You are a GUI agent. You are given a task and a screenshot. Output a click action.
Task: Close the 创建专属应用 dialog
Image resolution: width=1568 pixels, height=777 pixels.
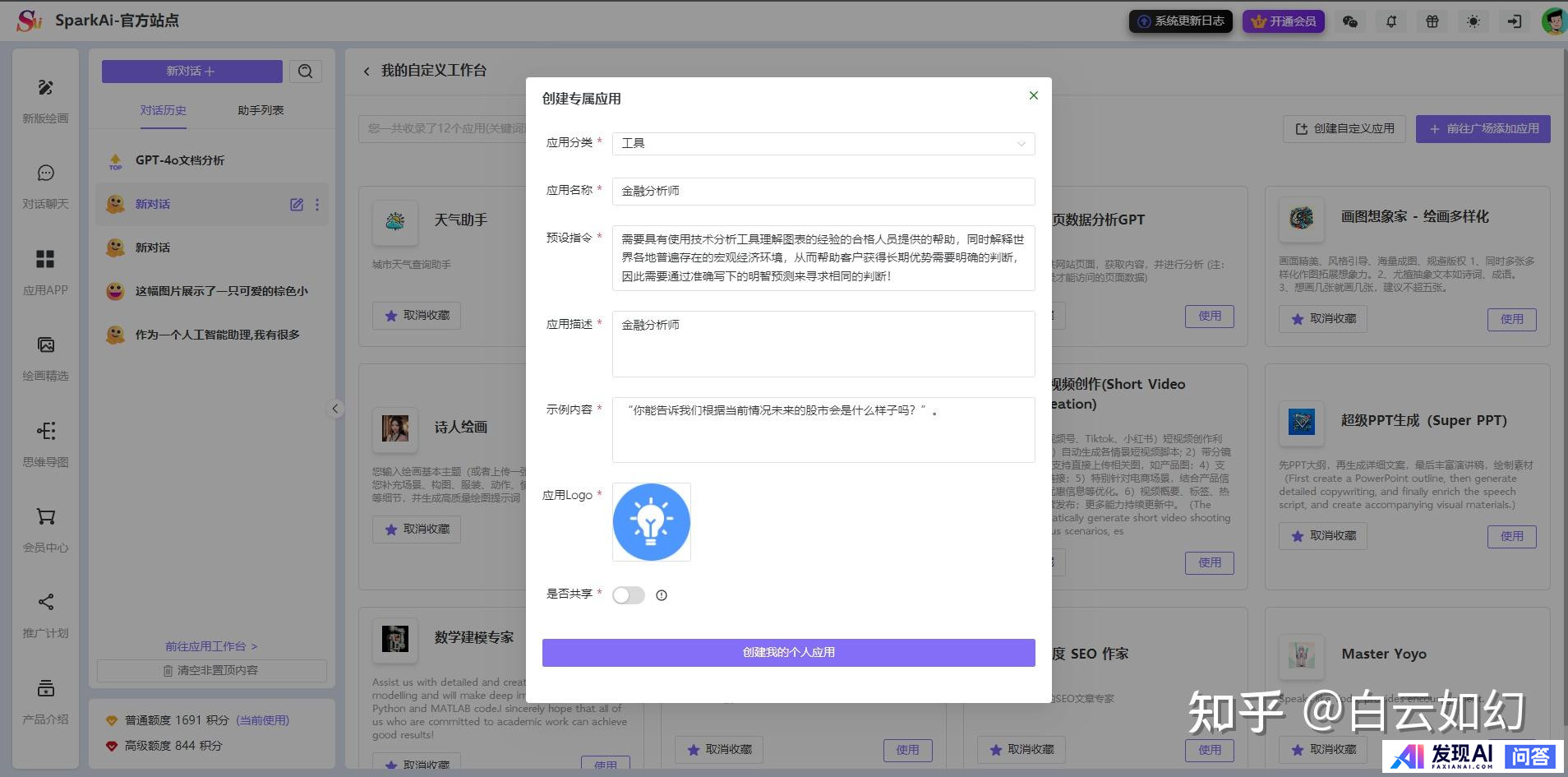[x=1033, y=95]
